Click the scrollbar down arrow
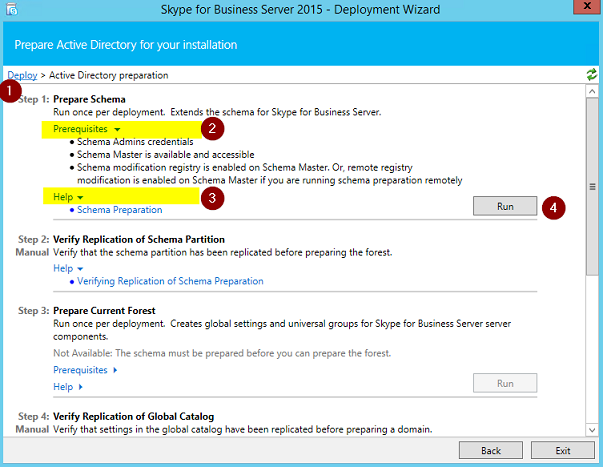The width and height of the screenshot is (603, 467). pyautogui.click(x=592, y=430)
